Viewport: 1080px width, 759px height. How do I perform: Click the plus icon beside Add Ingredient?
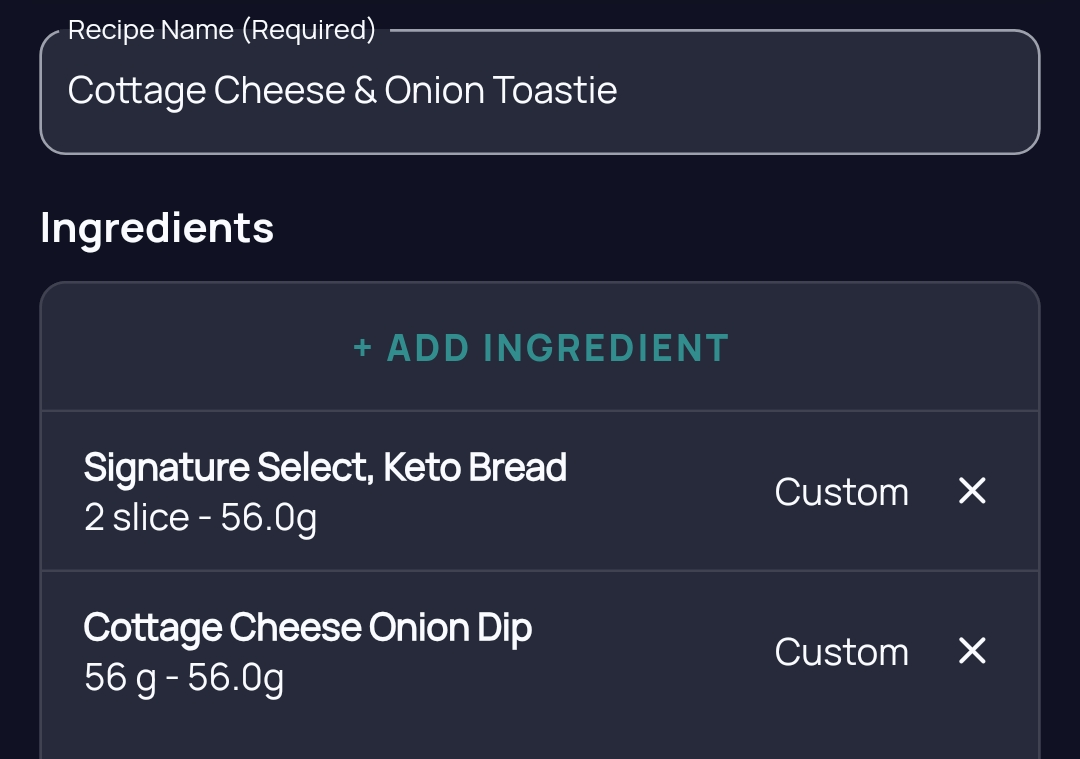(x=362, y=348)
